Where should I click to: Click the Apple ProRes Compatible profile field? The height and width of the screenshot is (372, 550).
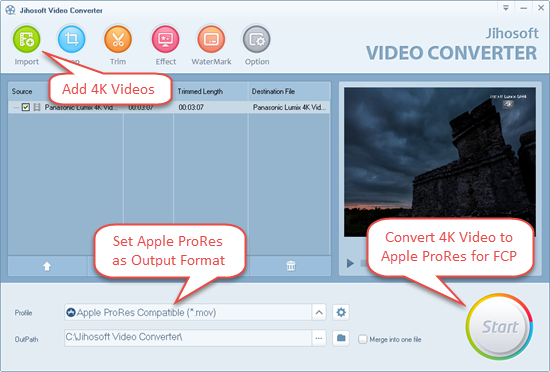point(188,312)
